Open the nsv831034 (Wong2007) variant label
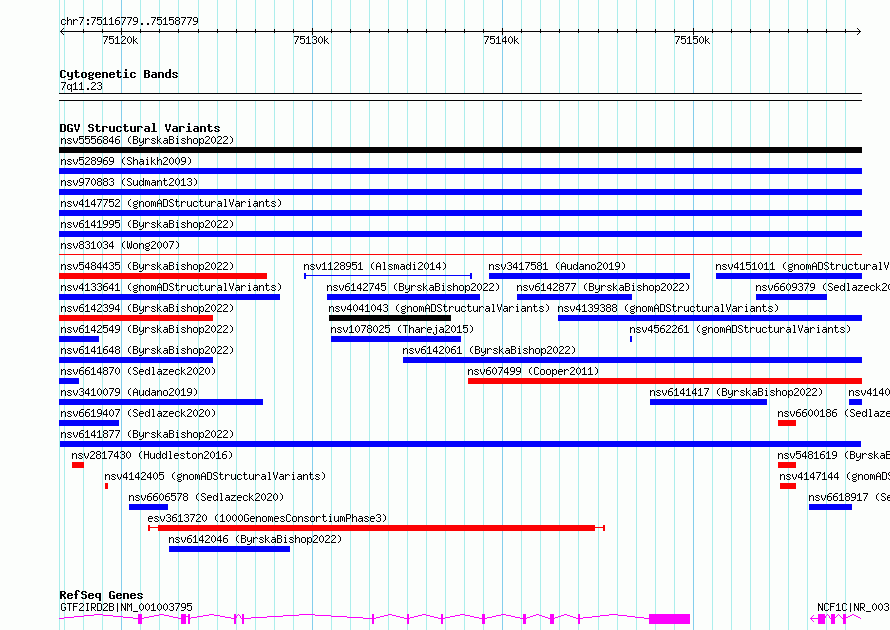Screen dimensions: 890x630 [120, 245]
